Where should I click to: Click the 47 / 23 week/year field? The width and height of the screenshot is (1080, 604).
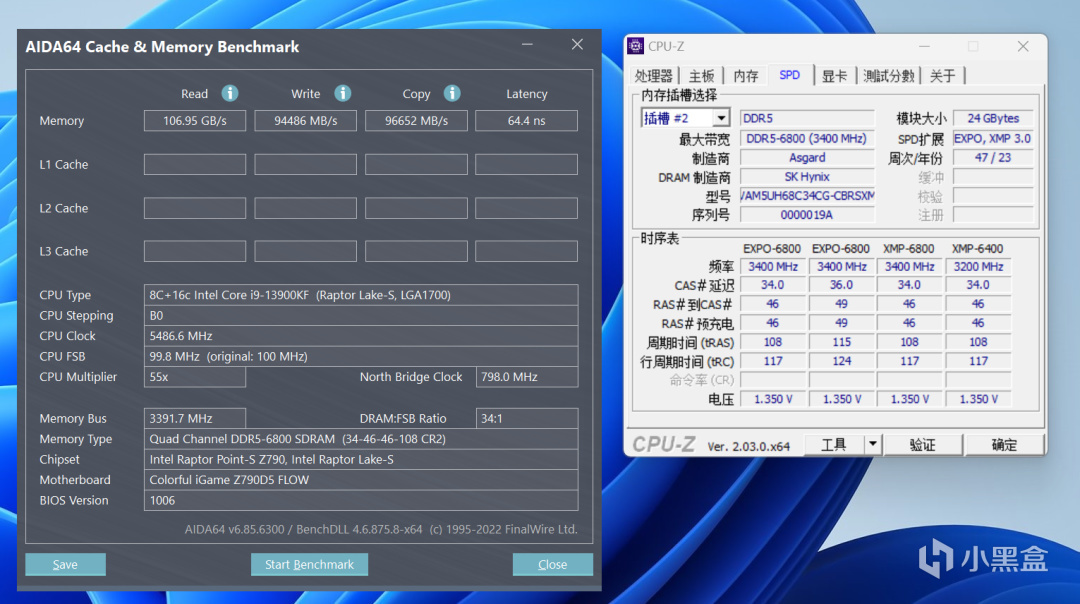point(993,158)
